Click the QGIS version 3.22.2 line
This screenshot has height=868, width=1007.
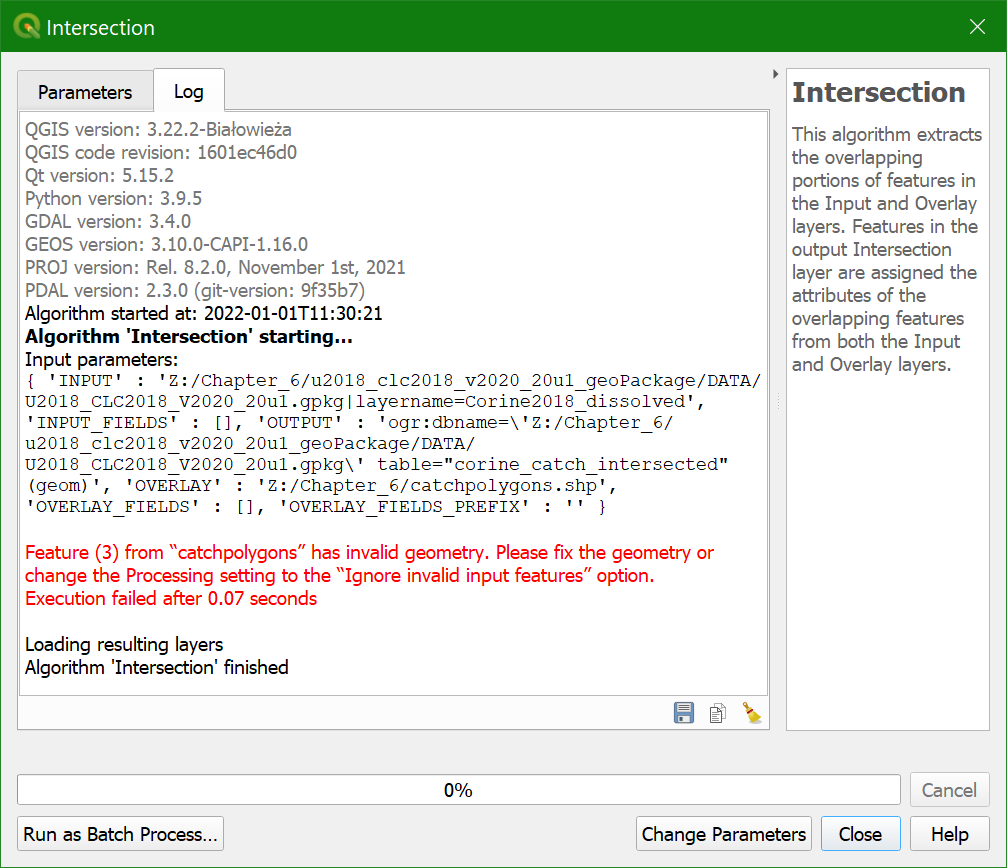(158, 129)
